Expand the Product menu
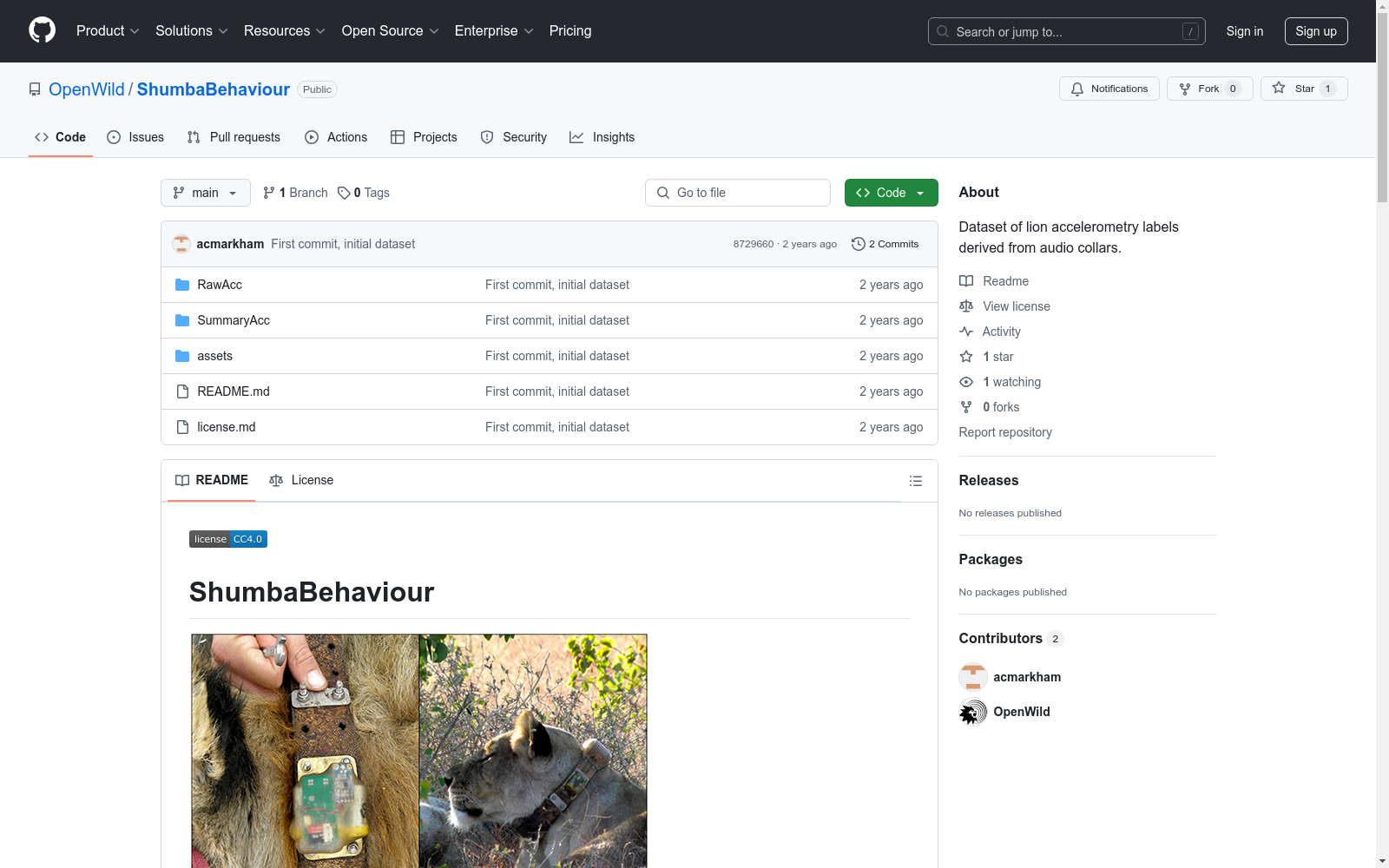1389x868 pixels. click(x=108, y=31)
